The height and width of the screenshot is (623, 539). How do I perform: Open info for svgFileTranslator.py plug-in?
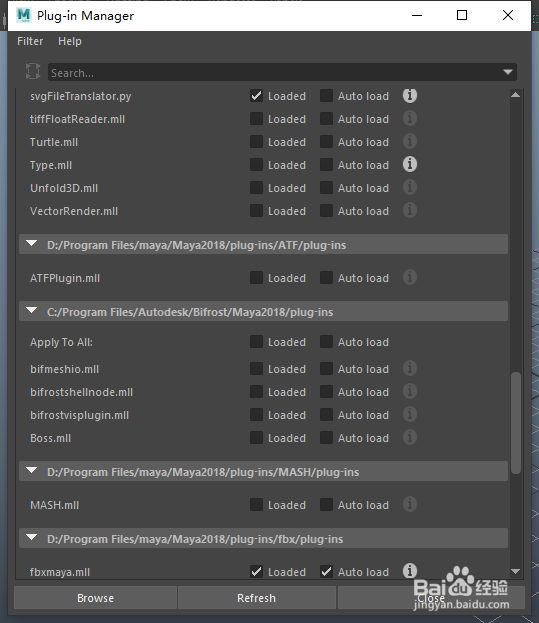click(410, 96)
